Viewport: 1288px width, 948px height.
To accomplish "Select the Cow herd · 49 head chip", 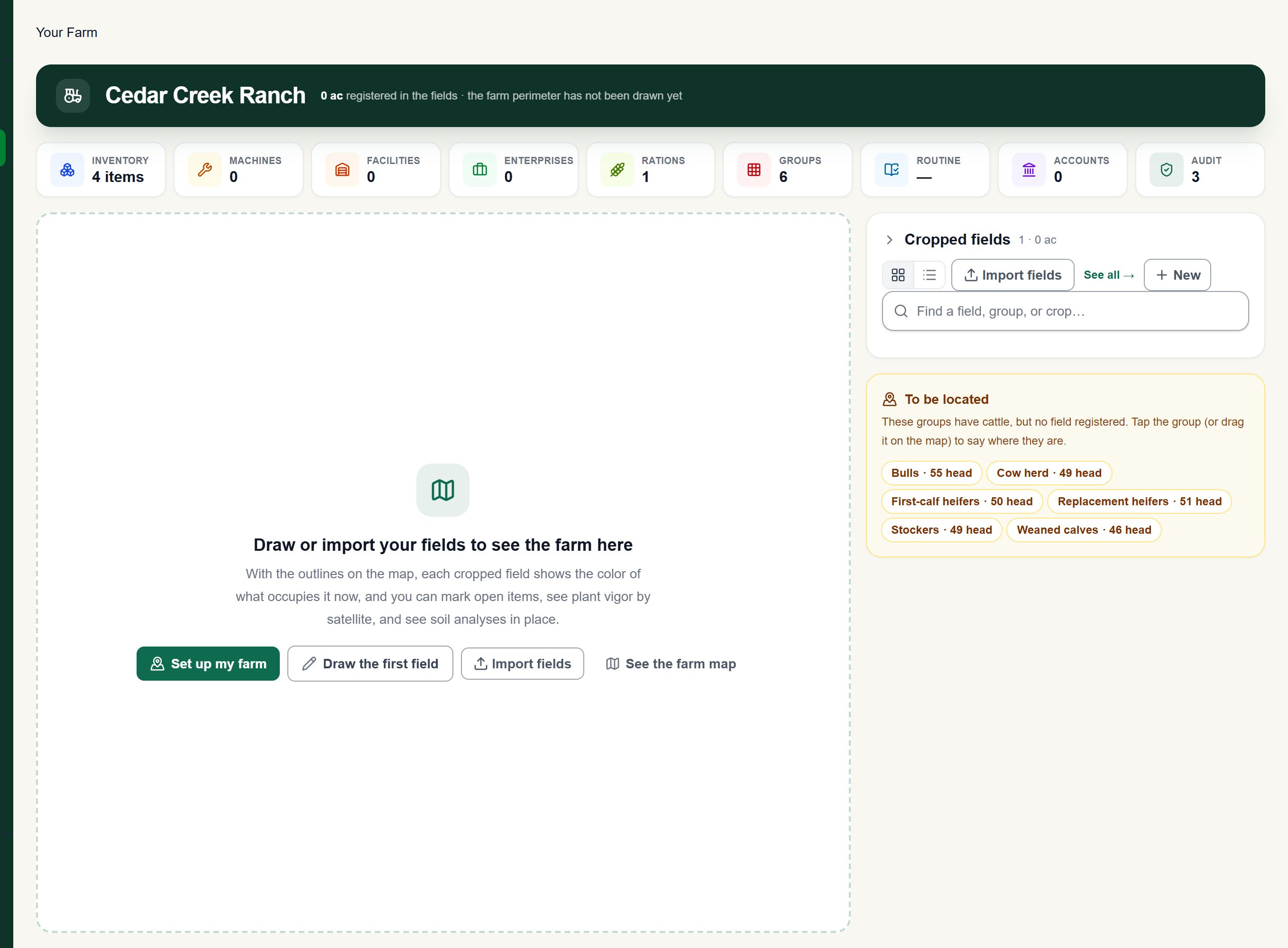I will pyautogui.click(x=1049, y=474).
